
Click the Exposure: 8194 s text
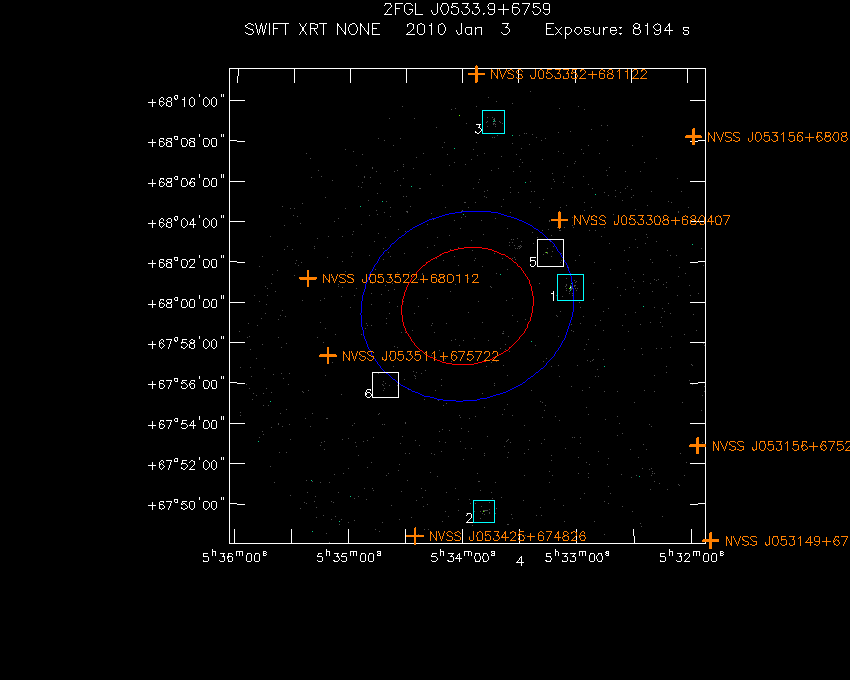click(617, 29)
